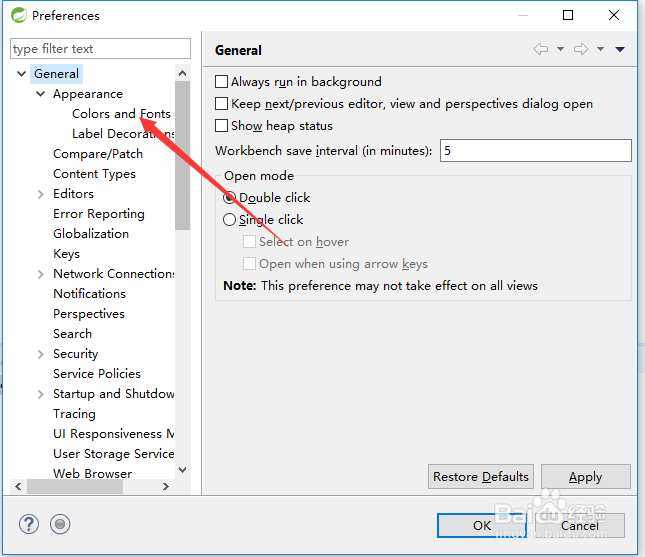Screen dimensions: 645x557
Task: Enable Always run in background
Action: [222, 81]
